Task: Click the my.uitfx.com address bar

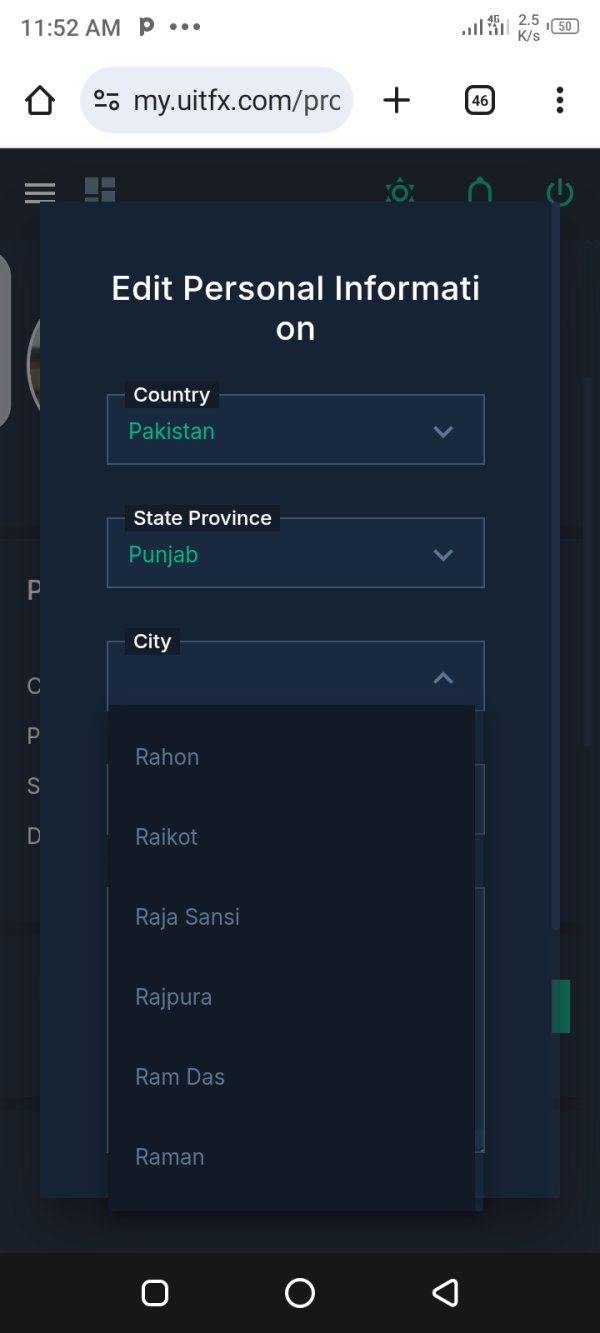Action: 236,100
